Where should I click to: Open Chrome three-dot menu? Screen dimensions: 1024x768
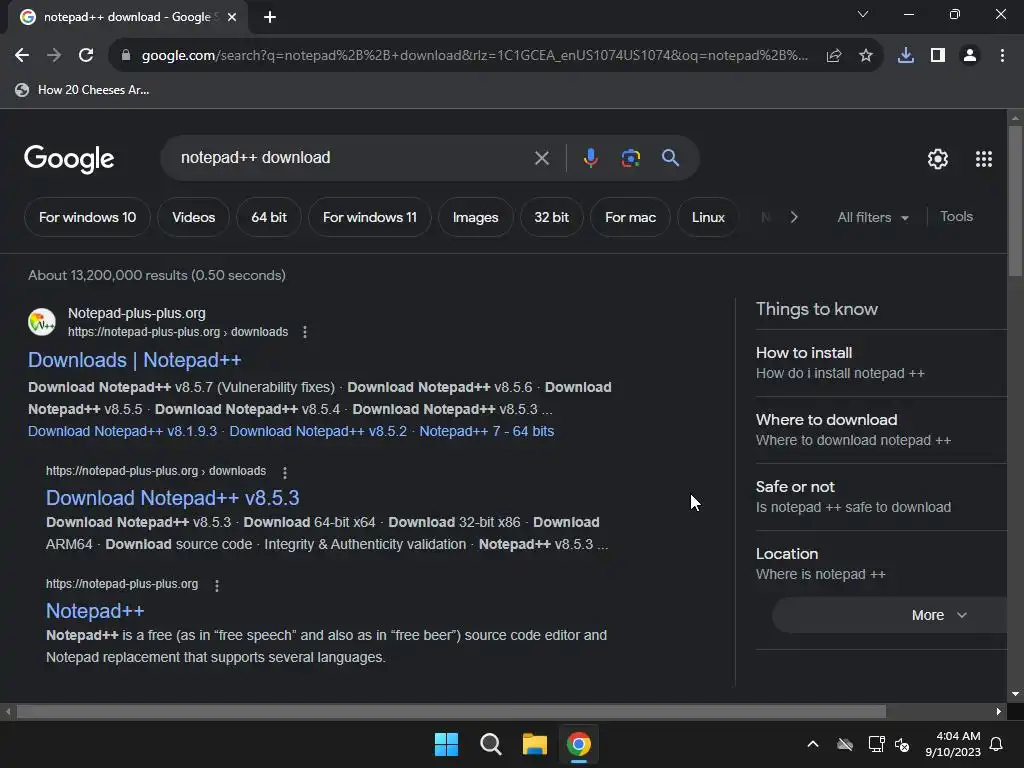point(1002,56)
